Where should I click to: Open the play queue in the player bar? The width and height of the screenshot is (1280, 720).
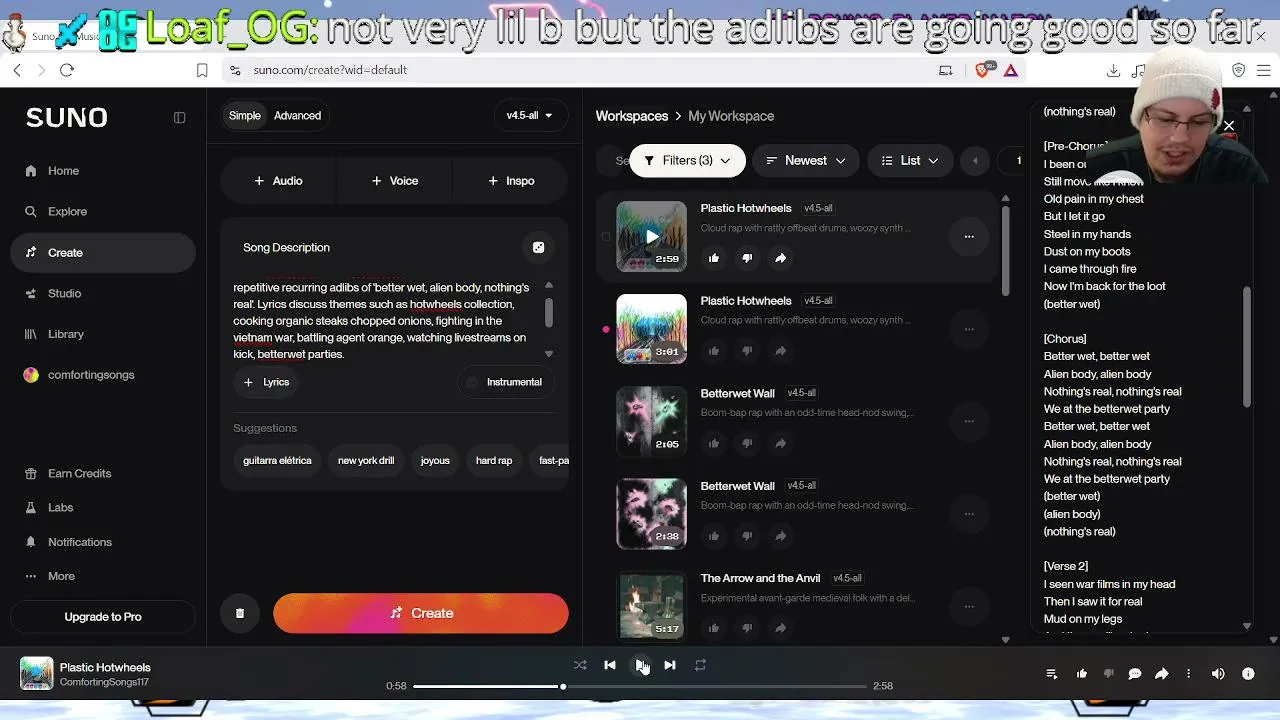pyautogui.click(x=1052, y=674)
